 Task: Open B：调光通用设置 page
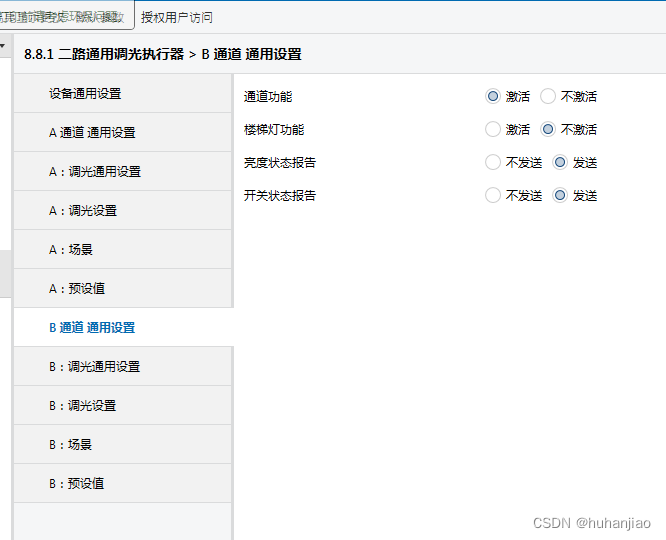click(x=95, y=366)
